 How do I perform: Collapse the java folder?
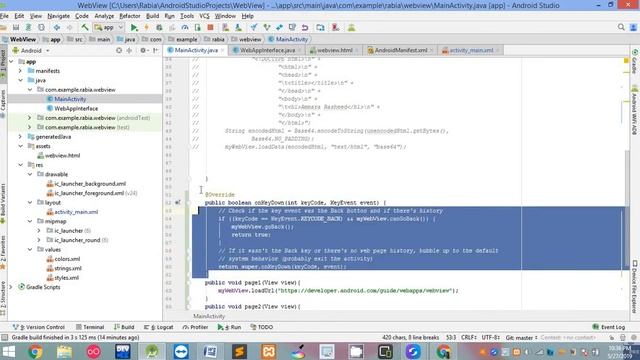point(20,80)
